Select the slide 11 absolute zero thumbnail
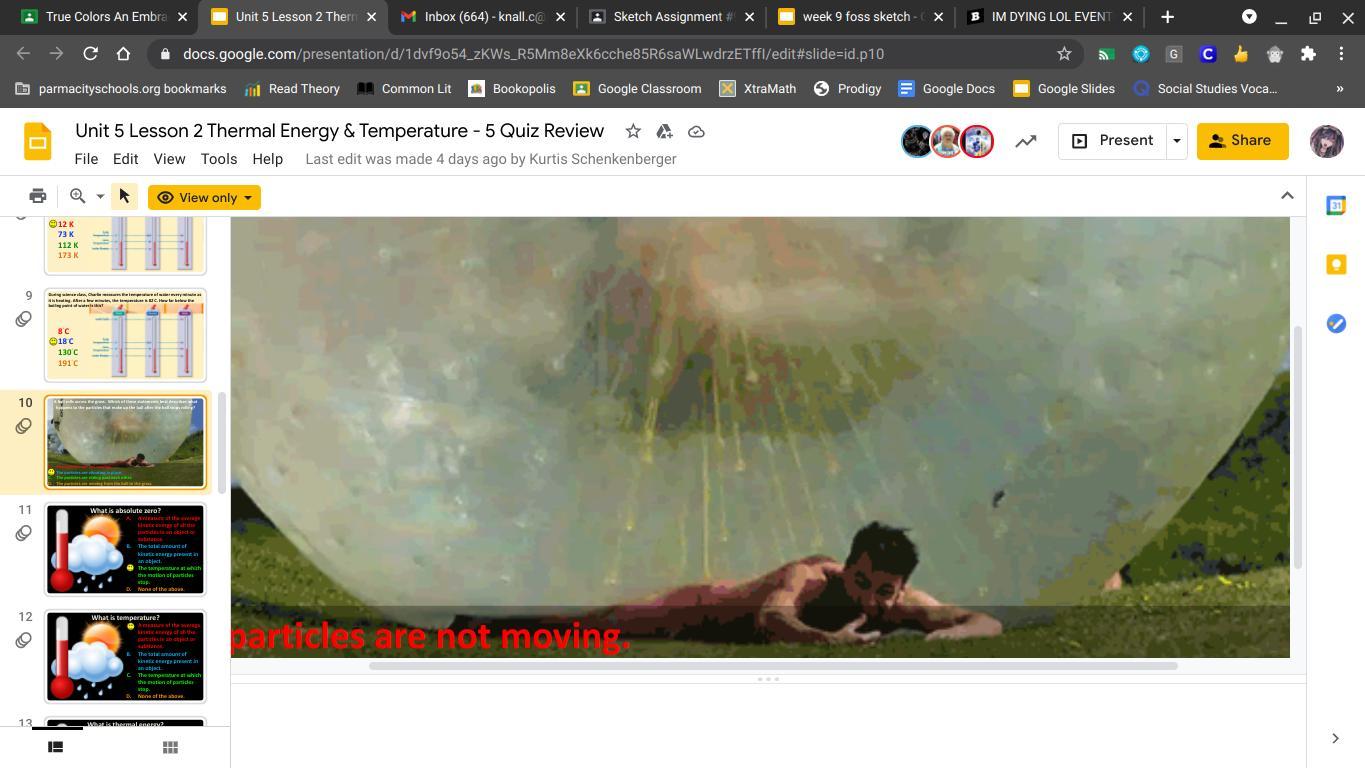Screen dimensions: 1365x768 tap(125, 549)
